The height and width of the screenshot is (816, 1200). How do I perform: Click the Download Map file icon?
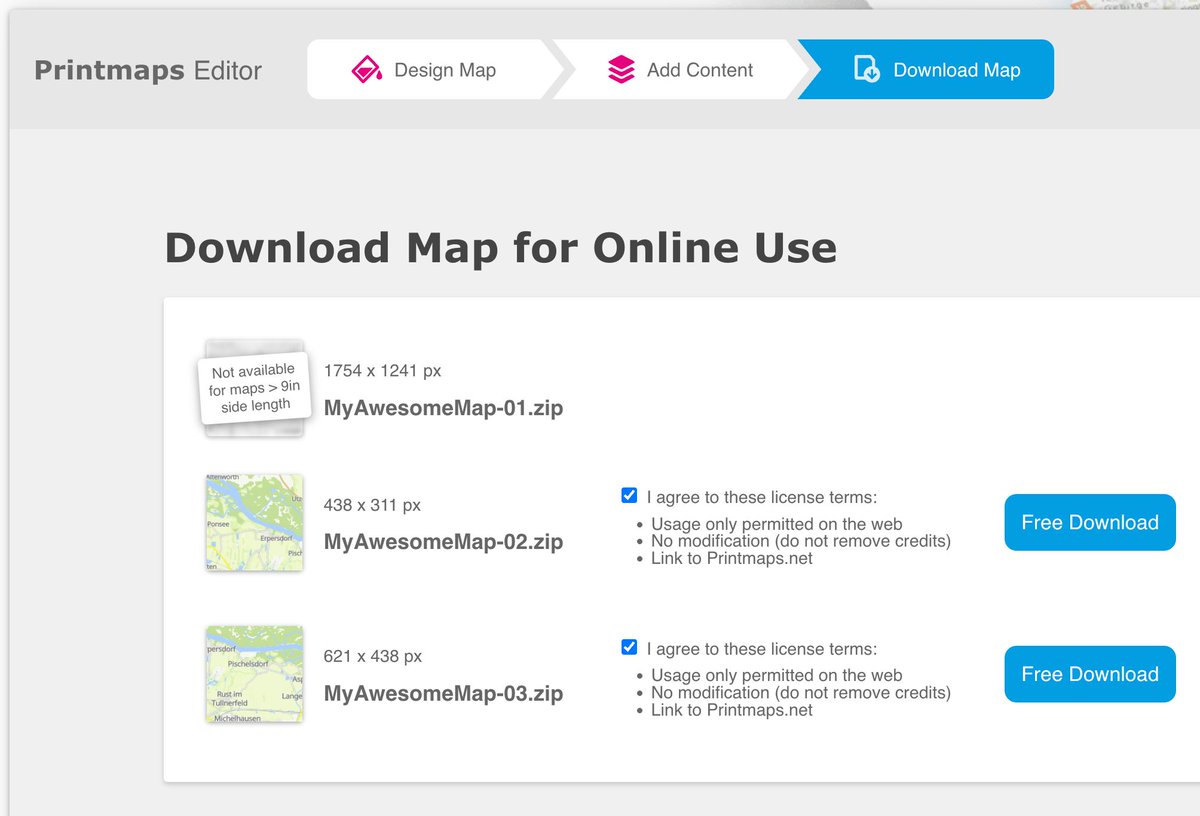coord(866,69)
